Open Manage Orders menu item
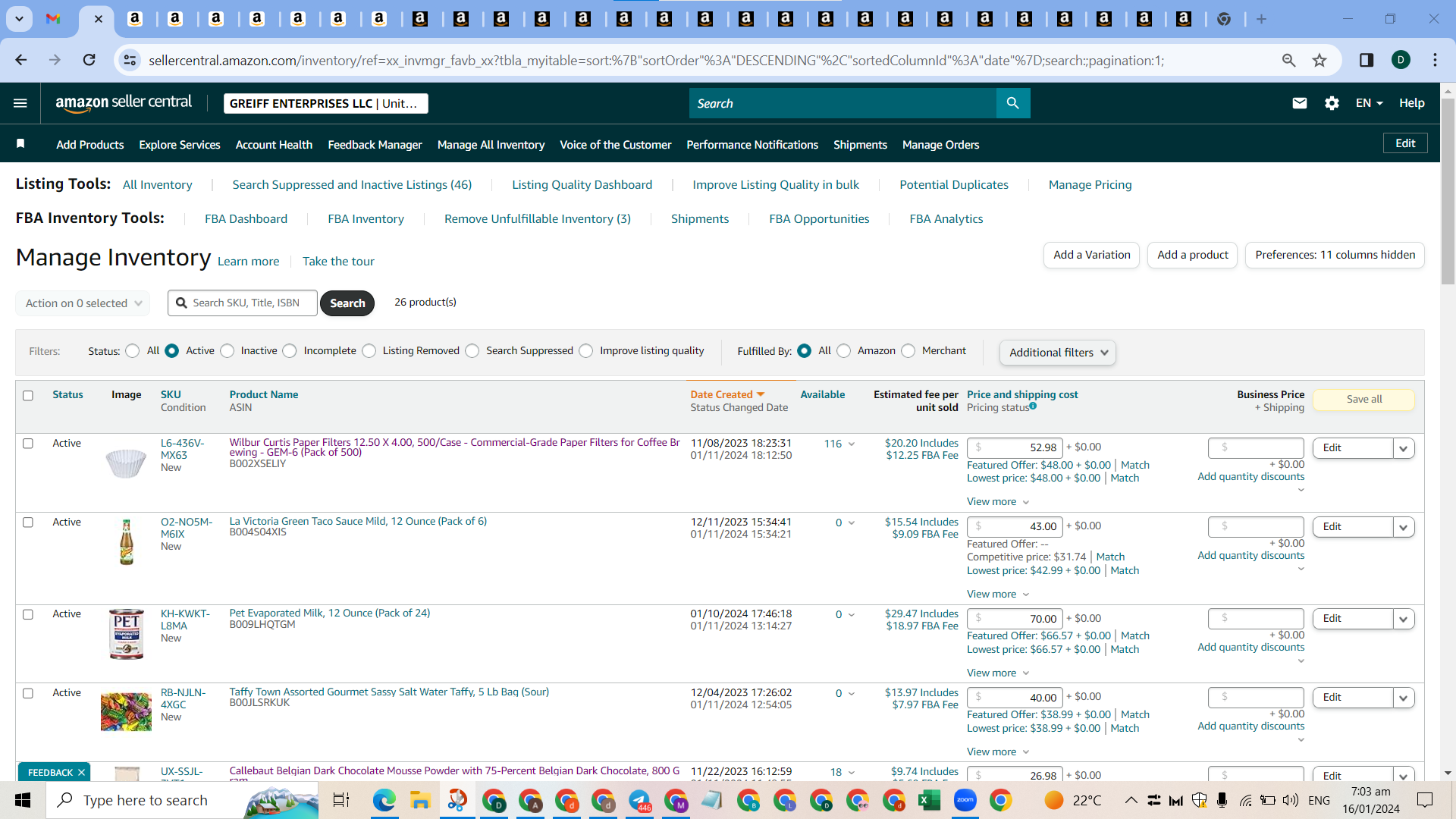Image resolution: width=1456 pixels, height=819 pixels. 940,144
